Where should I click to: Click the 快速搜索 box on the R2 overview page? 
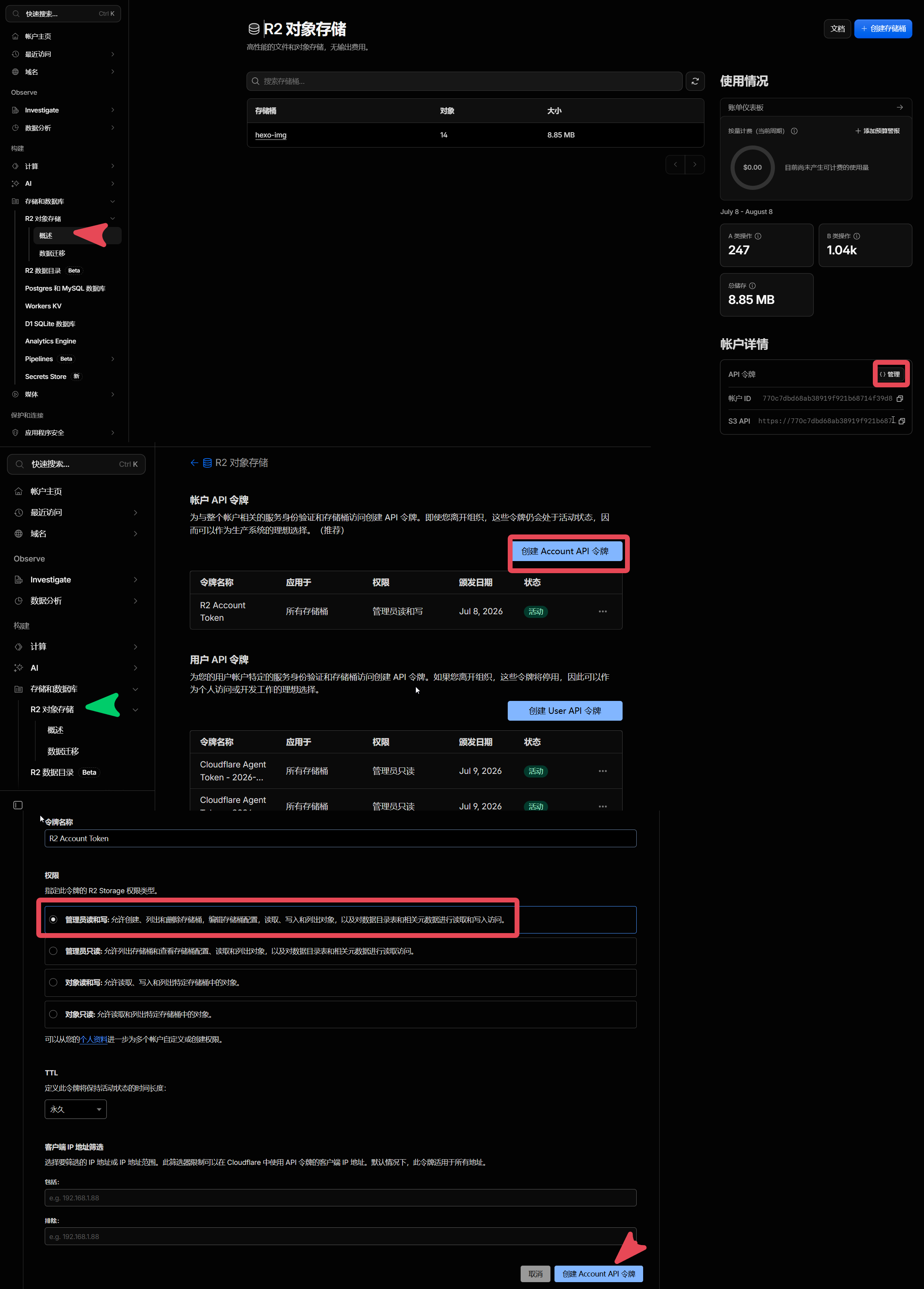click(x=63, y=14)
